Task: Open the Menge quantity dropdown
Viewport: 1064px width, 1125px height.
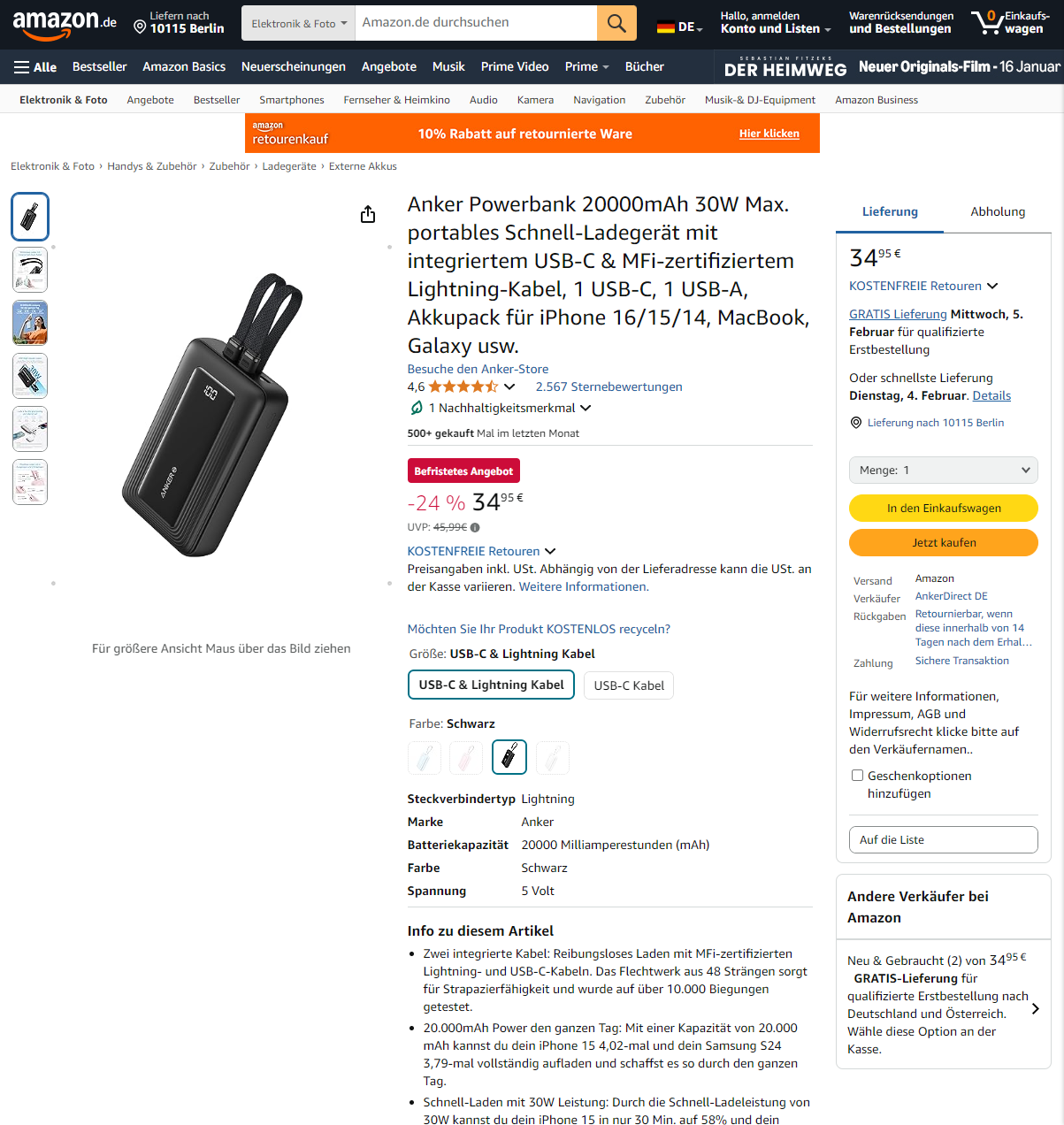Action: tap(944, 471)
